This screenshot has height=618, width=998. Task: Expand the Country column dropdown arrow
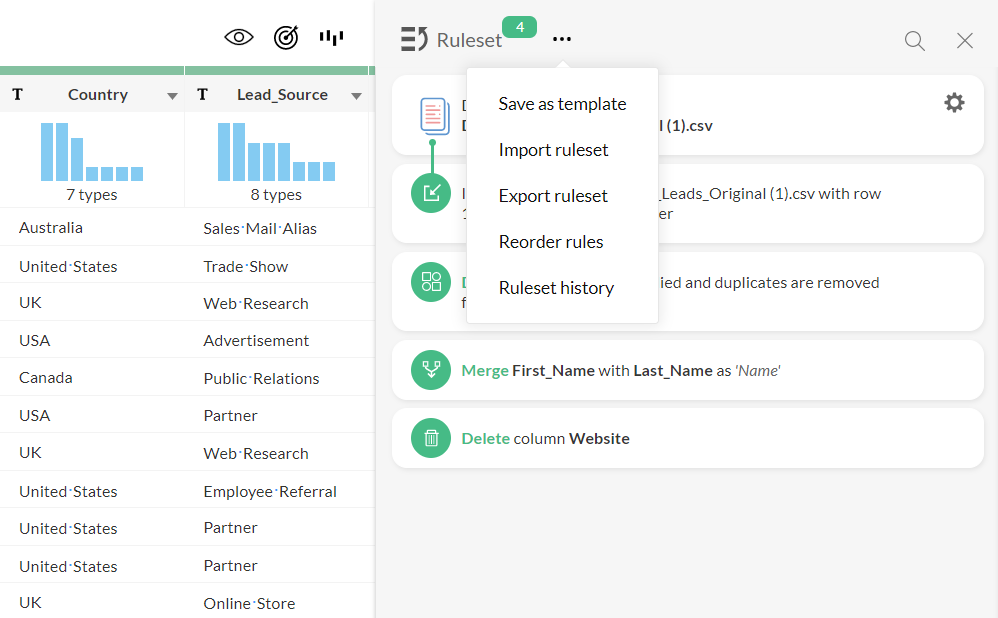[x=172, y=96]
